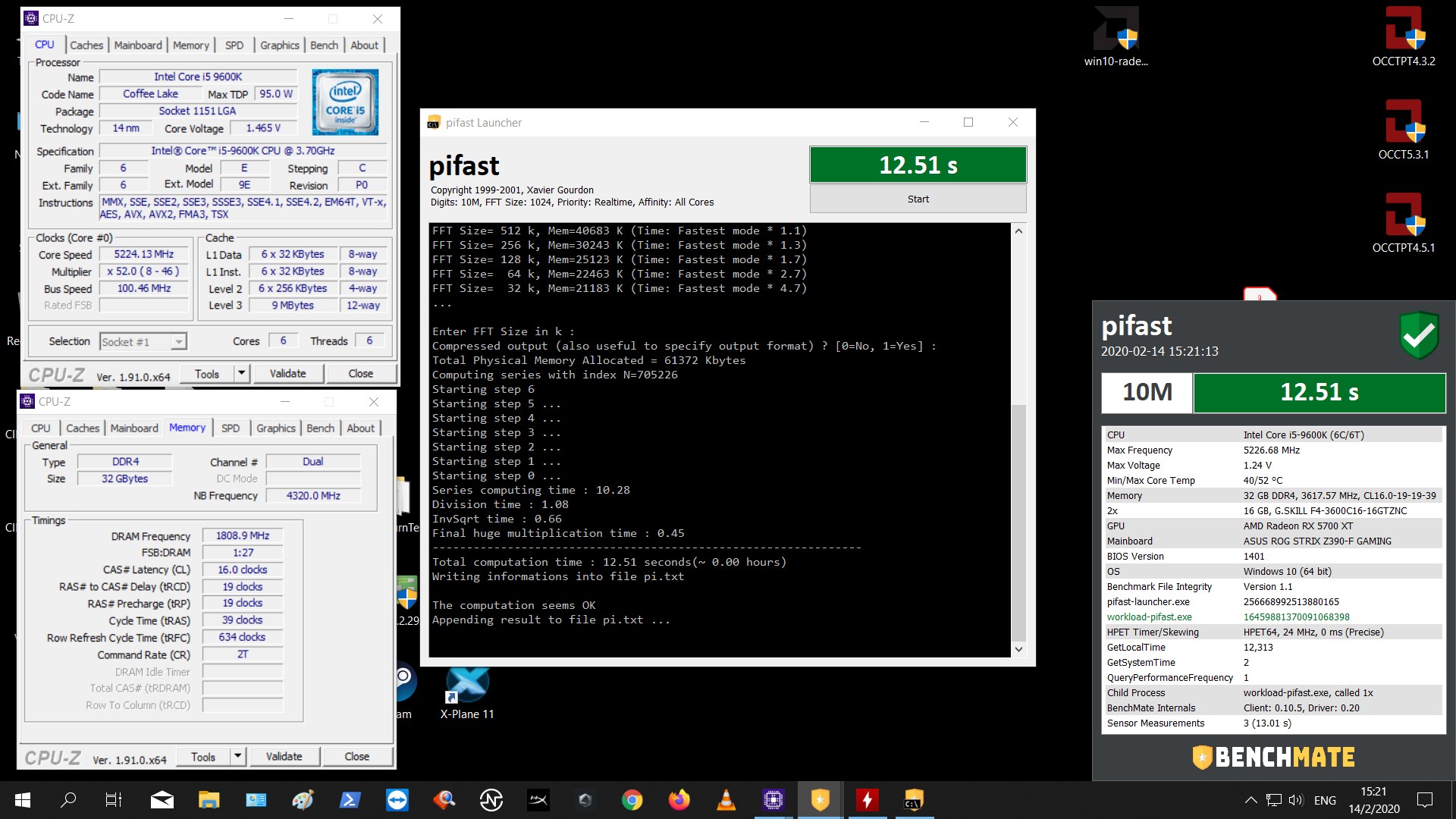Show hidden system tray icons
The image size is (1456, 819).
coord(1250,800)
